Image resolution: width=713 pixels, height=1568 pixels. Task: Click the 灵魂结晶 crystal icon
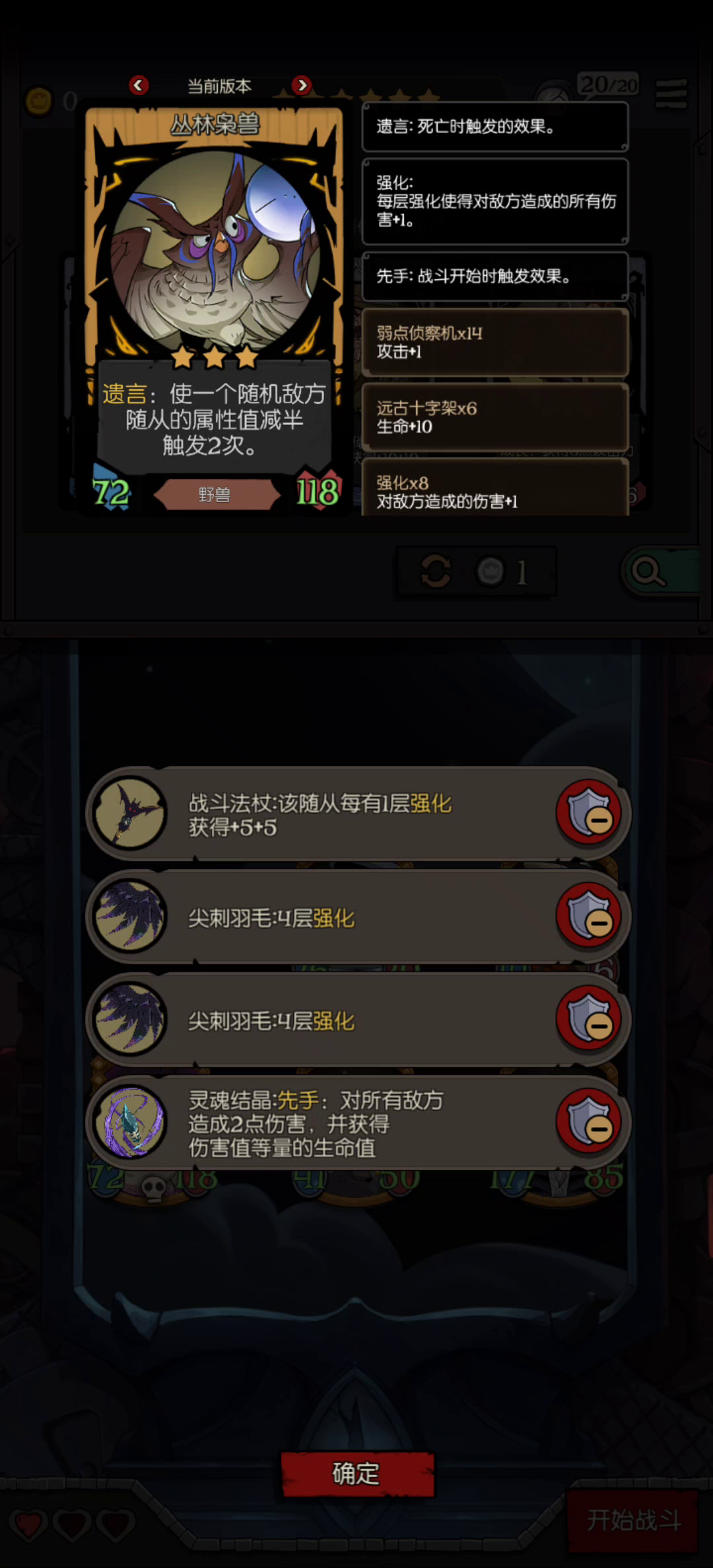pyautogui.click(x=130, y=1121)
